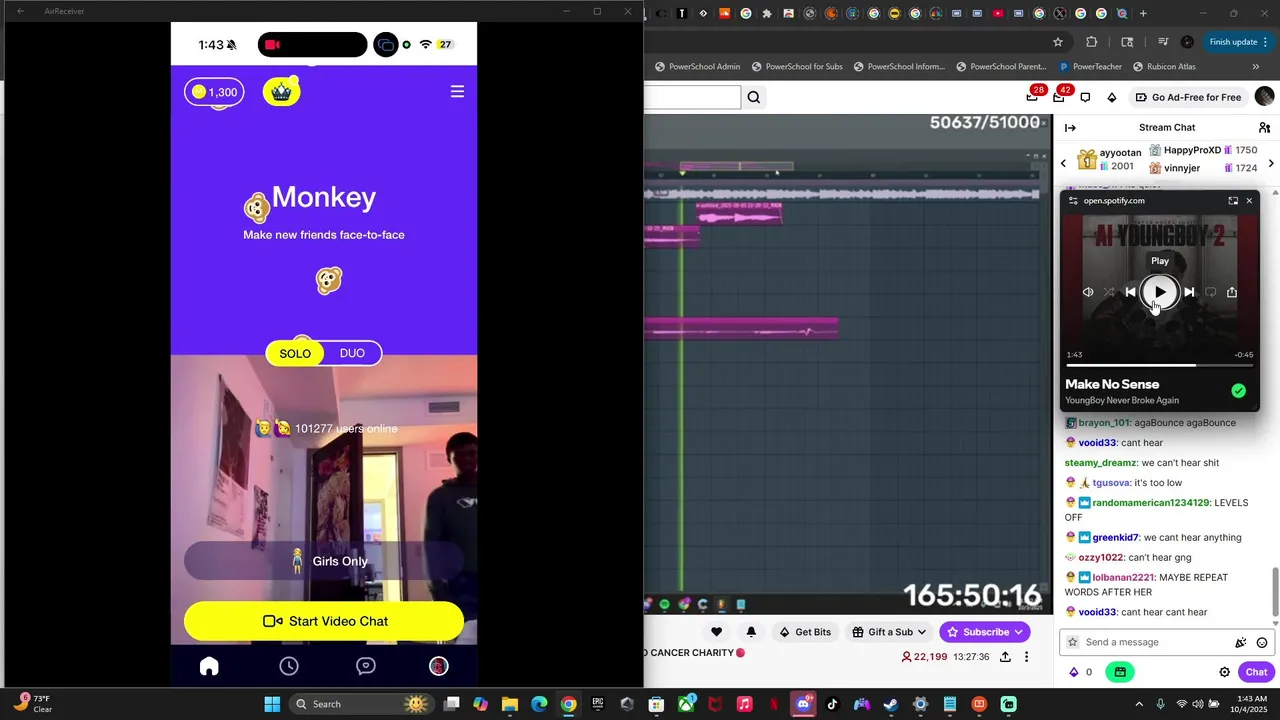
Task: Open Discord from Windows taskbar
Action: tap(802, 704)
